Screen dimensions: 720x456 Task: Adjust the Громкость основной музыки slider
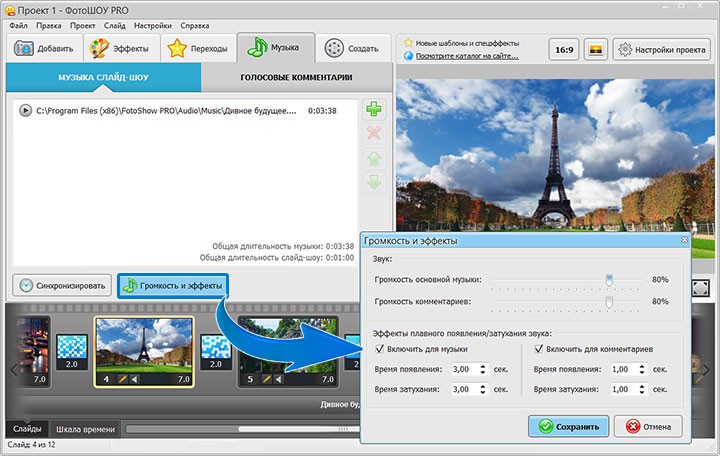(x=609, y=280)
